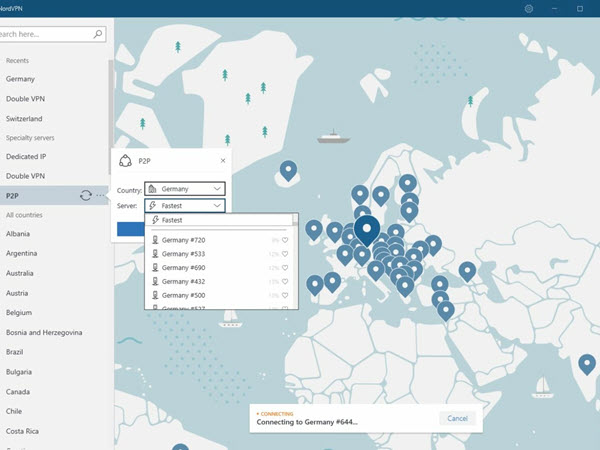This screenshot has height=450, width=600.
Task: Choose Germany #720 from server list
Action: pyautogui.click(x=219, y=240)
